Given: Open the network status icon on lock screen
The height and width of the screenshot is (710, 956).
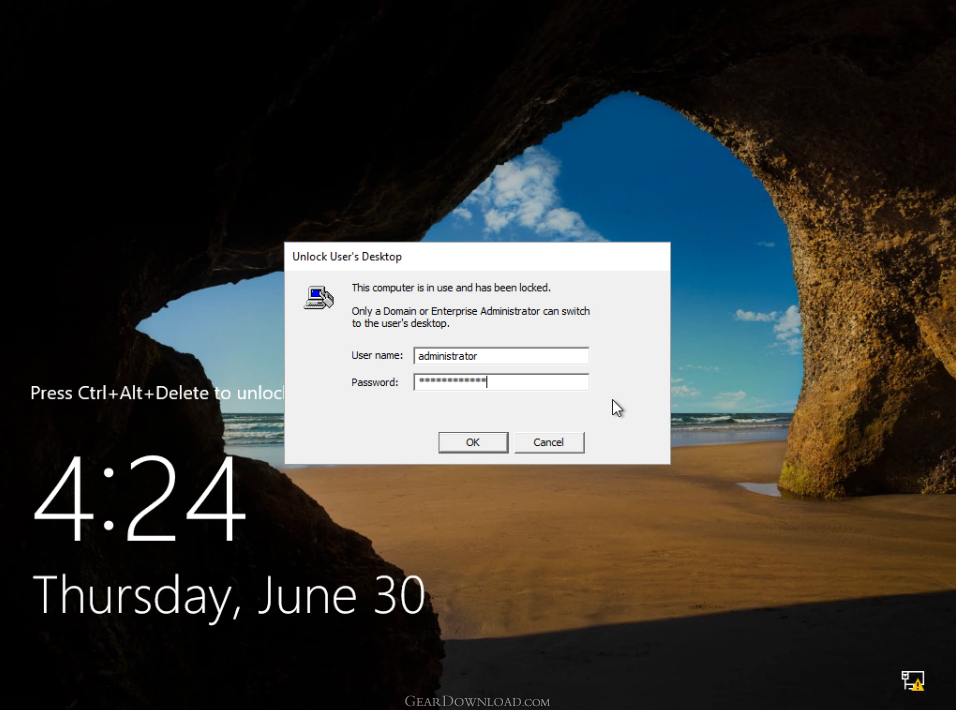Looking at the screenshot, I should pos(913,681).
